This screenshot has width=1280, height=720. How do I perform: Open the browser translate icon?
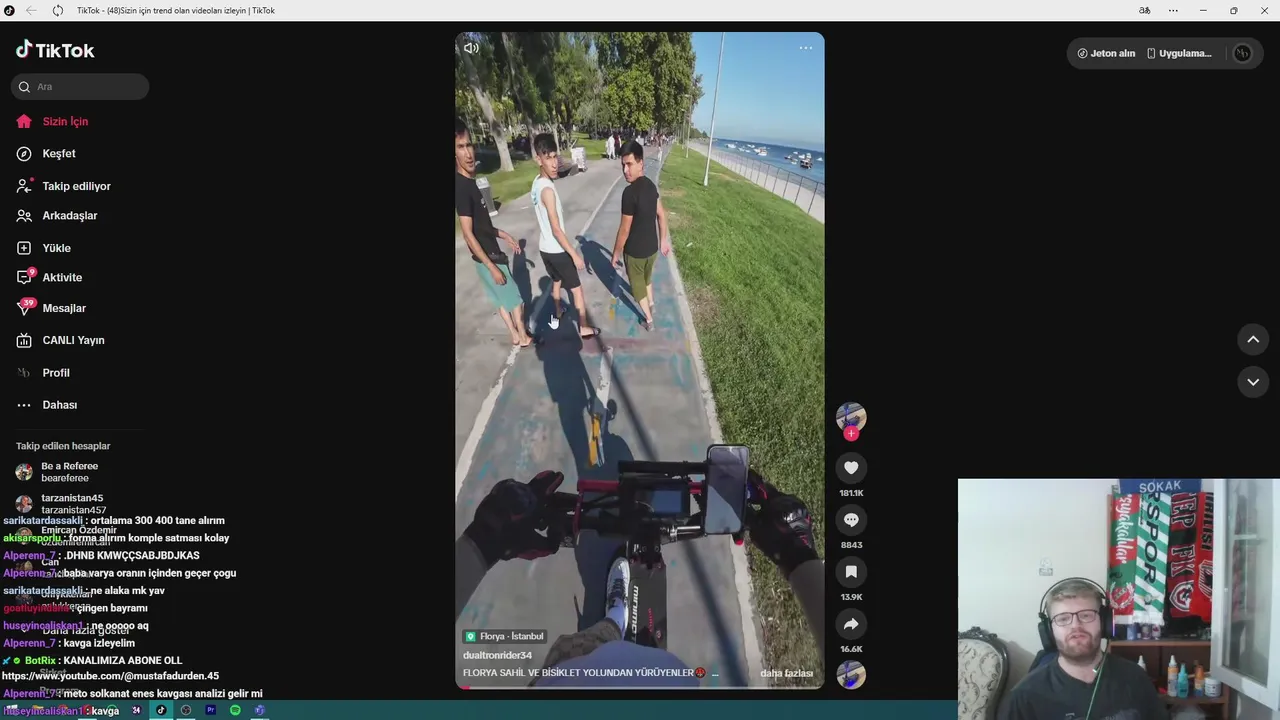coord(1144,10)
